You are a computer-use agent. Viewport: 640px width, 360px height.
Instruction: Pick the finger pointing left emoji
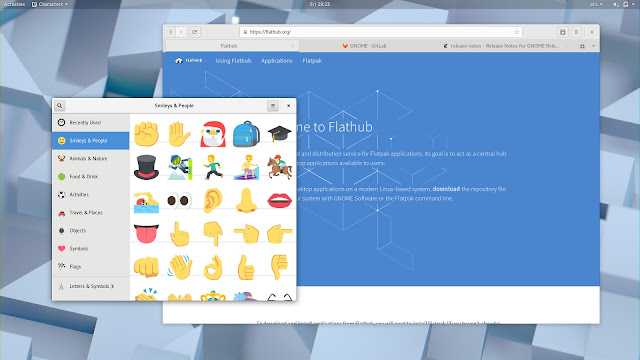246,234
